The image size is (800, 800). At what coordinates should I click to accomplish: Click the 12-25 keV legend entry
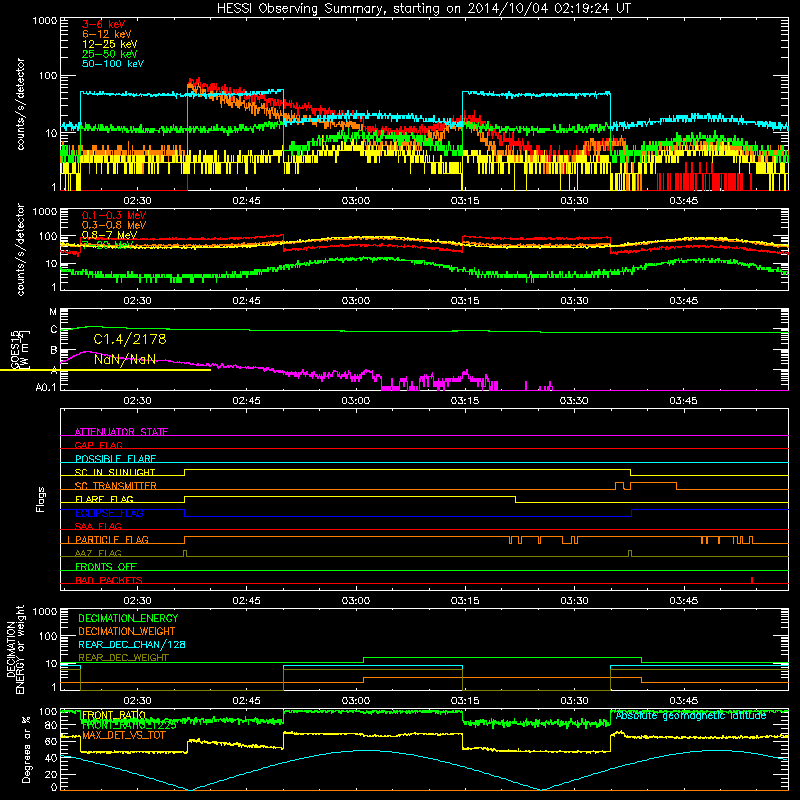pos(110,44)
